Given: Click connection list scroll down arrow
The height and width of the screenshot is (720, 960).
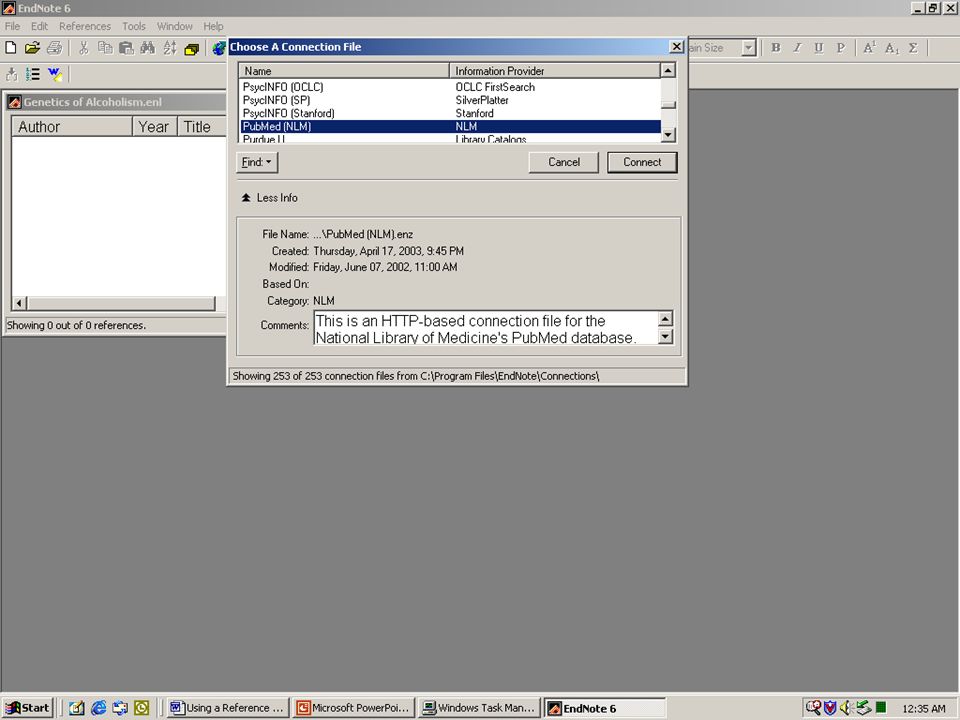Looking at the screenshot, I should [x=669, y=135].
